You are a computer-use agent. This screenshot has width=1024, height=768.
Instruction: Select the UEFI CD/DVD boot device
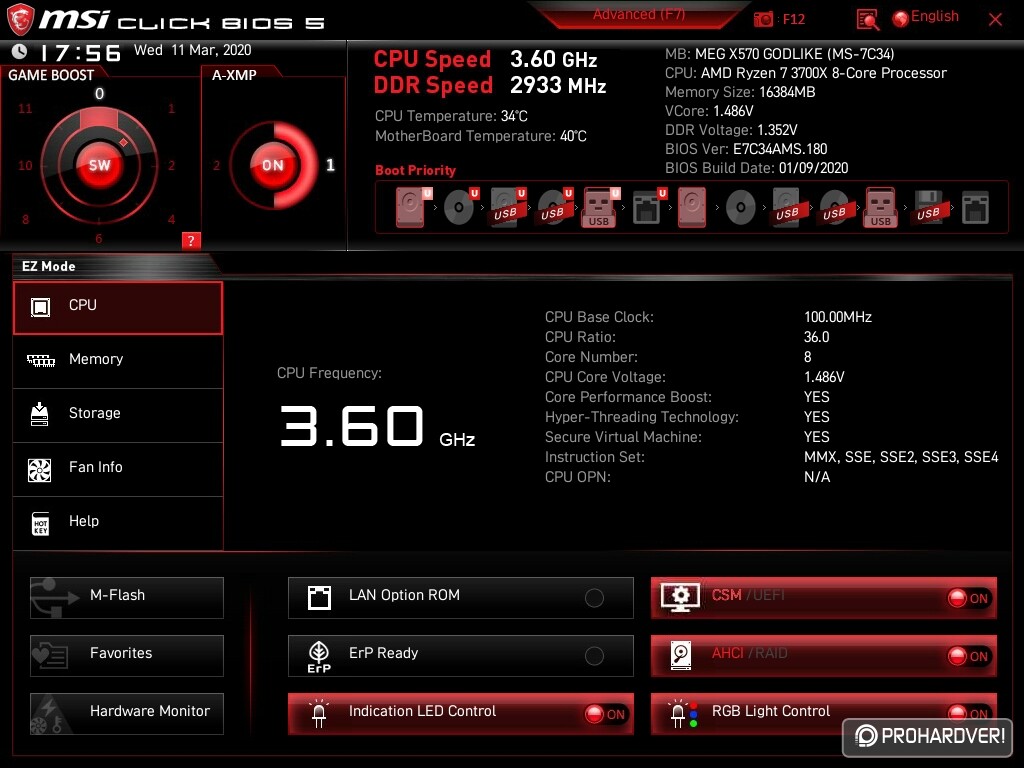click(461, 208)
